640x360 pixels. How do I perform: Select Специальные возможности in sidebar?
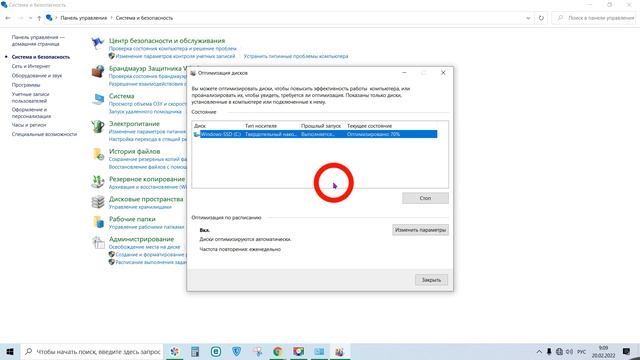coord(44,134)
